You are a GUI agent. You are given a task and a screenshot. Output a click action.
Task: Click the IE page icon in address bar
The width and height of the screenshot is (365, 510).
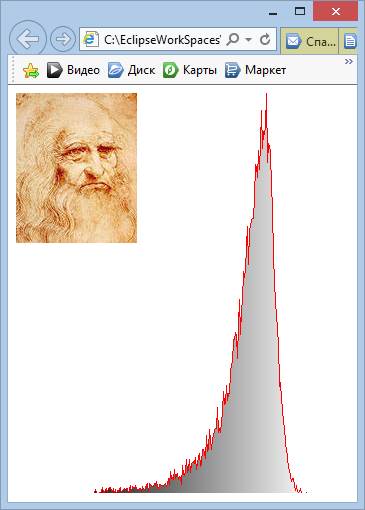pyautogui.click(x=91, y=40)
